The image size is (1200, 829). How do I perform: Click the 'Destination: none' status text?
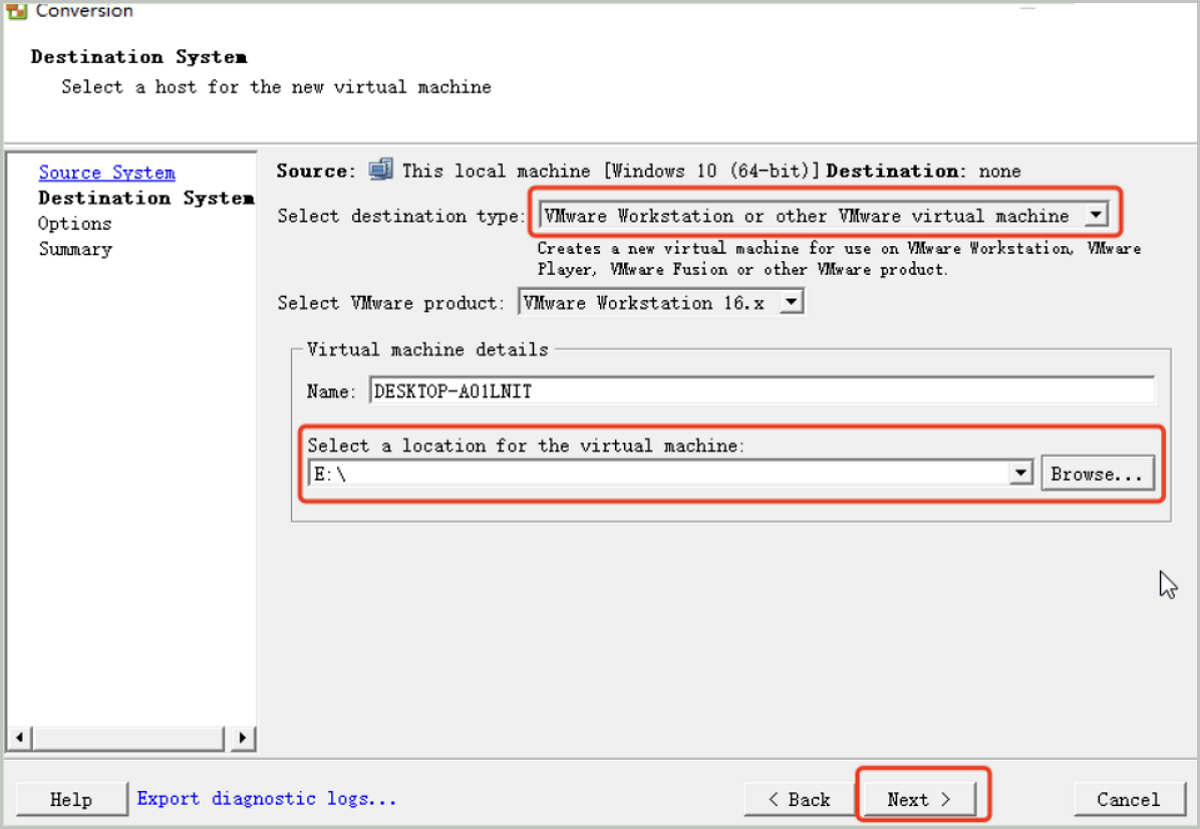[x=923, y=171]
